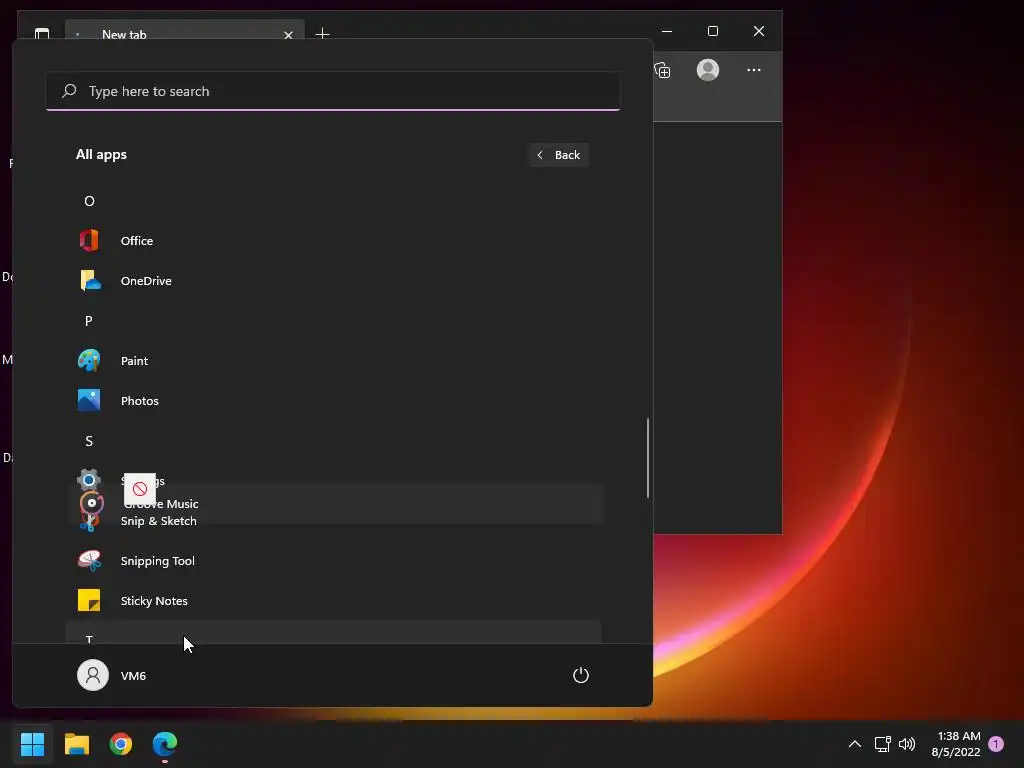Open Edge Settings and more menu
The width and height of the screenshot is (1024, 768).
coord(754,70)
